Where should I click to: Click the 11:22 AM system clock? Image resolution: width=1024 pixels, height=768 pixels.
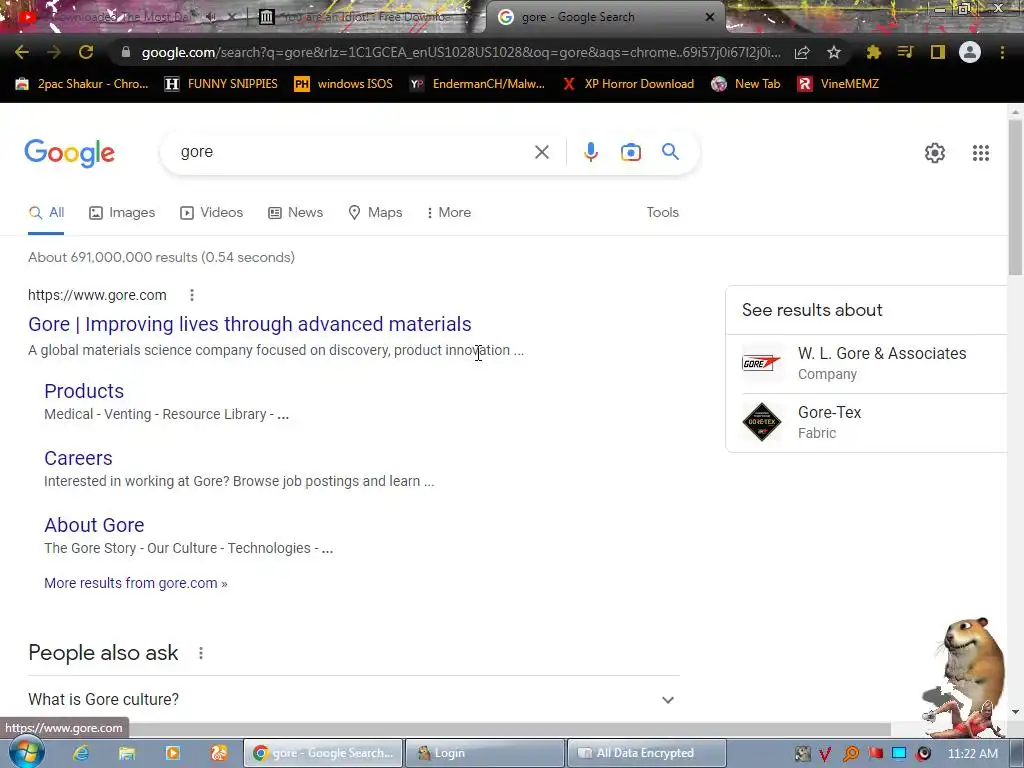pyautogui.click(x=972, y=754)
